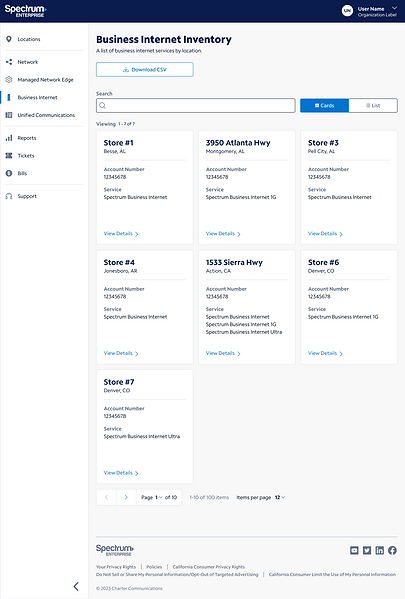This screenshot has width=405, height=599.
Task: View Details for Store #1
Action: (121, 233)
